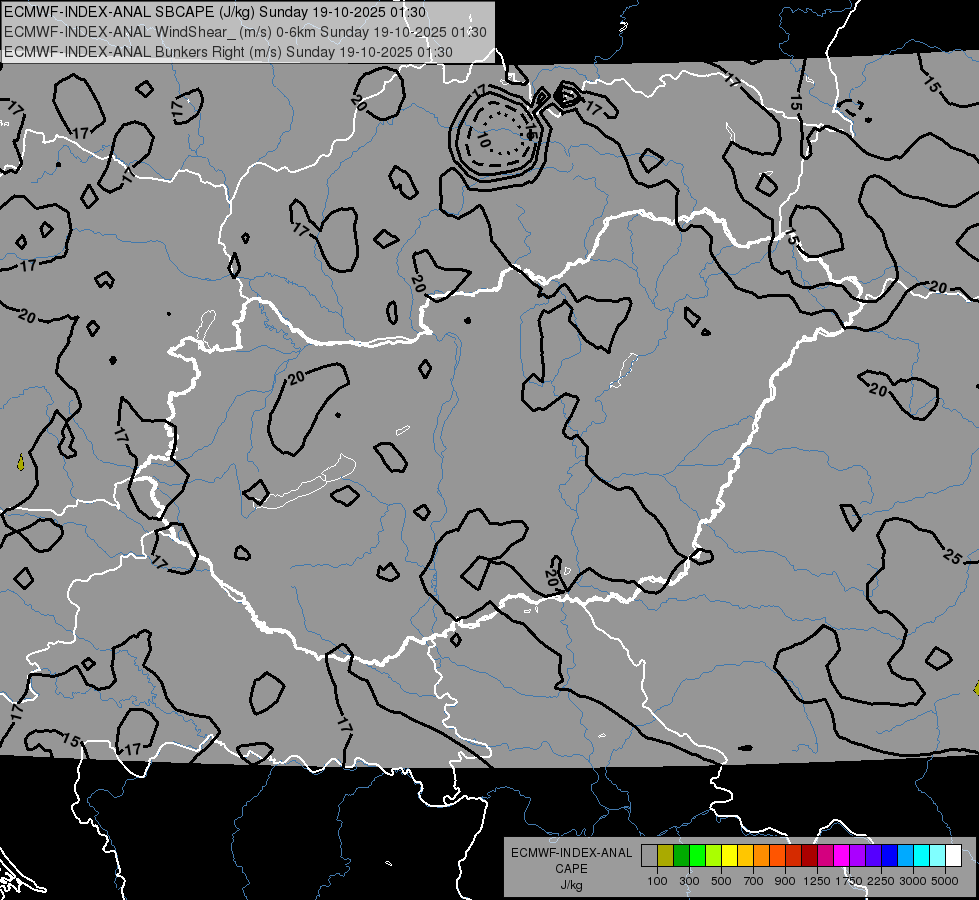Select the cyan legend swatch after 3000
Viewport: 979px width, 900px height.
coord(922,856)
